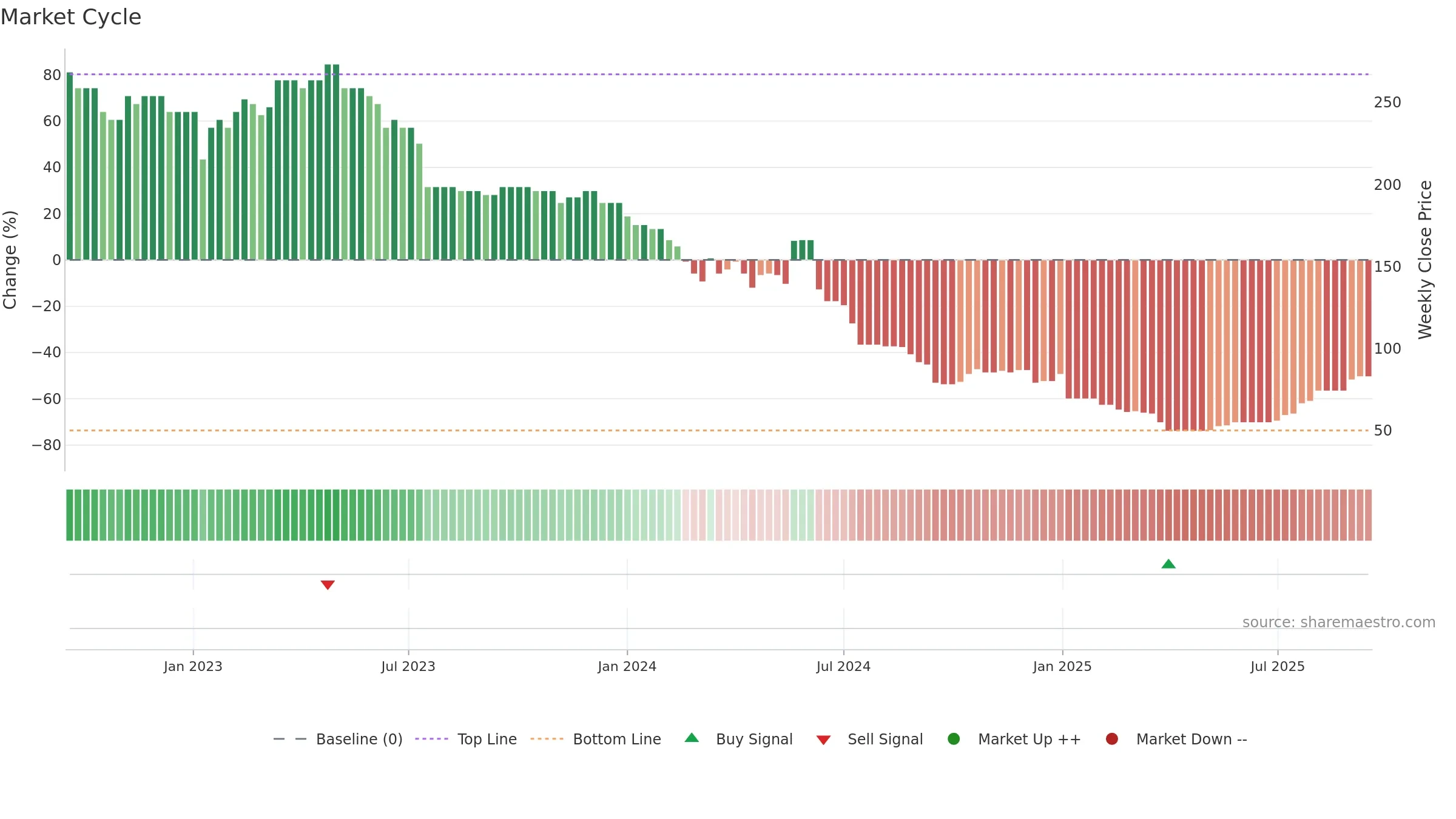
Task: Click the 200 tick on the right axis
Action: pyautogui.click(x=1387, y=185)
